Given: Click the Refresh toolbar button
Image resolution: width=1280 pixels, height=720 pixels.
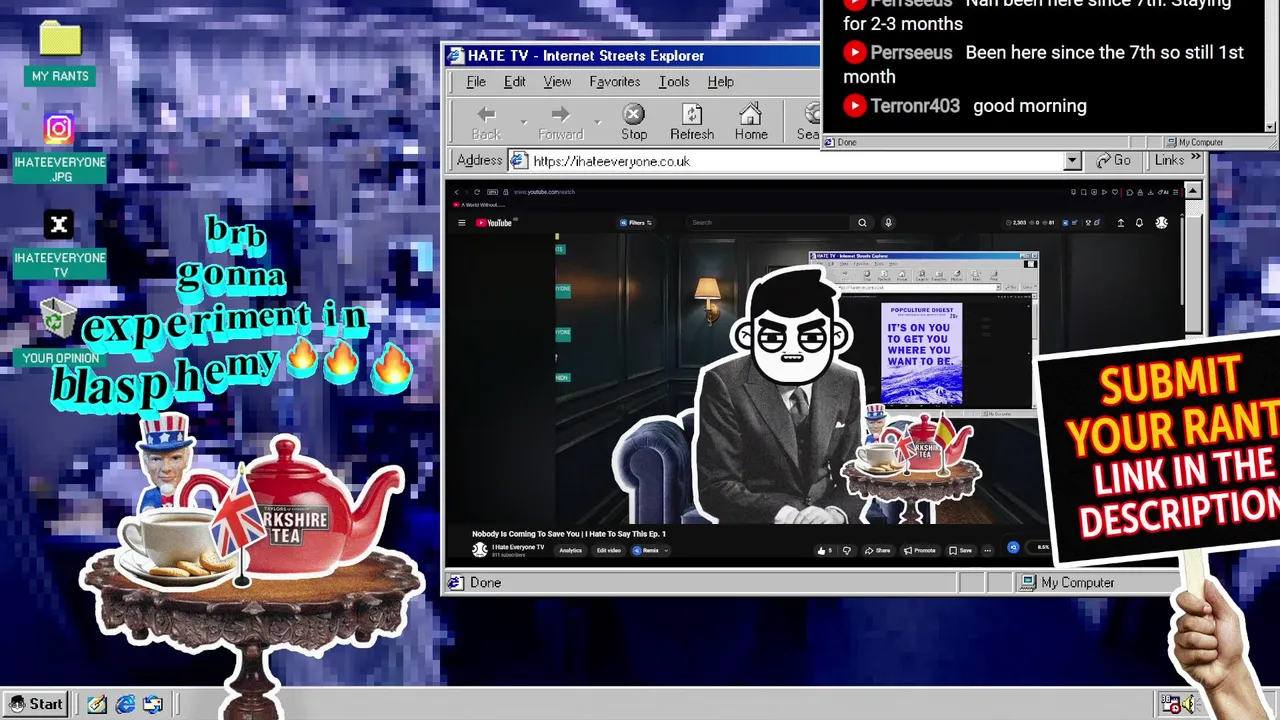Looking at the screenshot, I should pos(692,122).
